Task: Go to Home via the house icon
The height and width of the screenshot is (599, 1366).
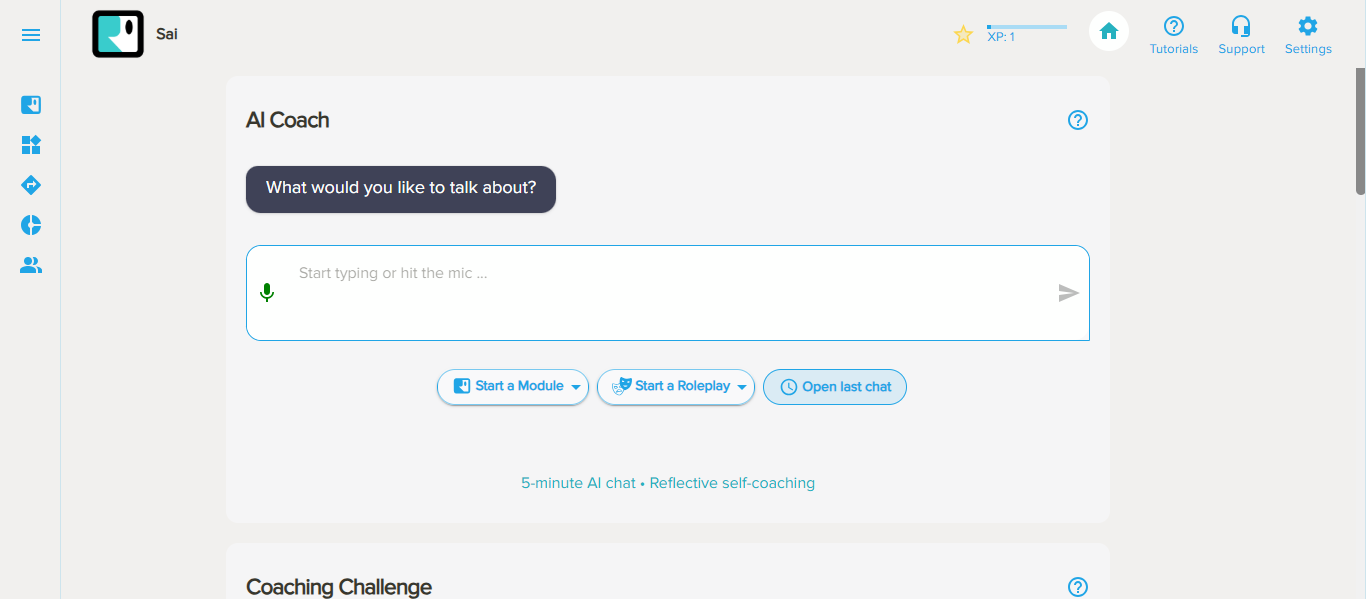Action: [x=1108, y=32]
